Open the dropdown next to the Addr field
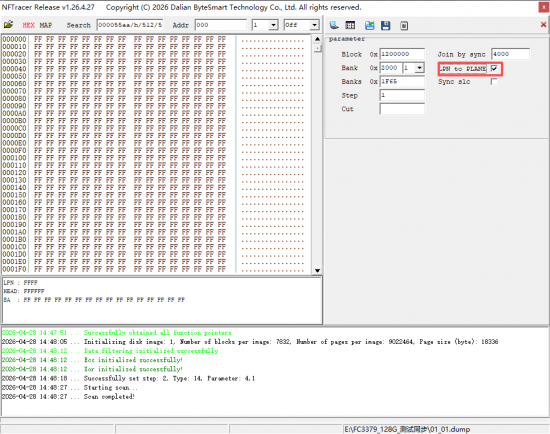Screen dimensions: 550x434 (274, 25)
